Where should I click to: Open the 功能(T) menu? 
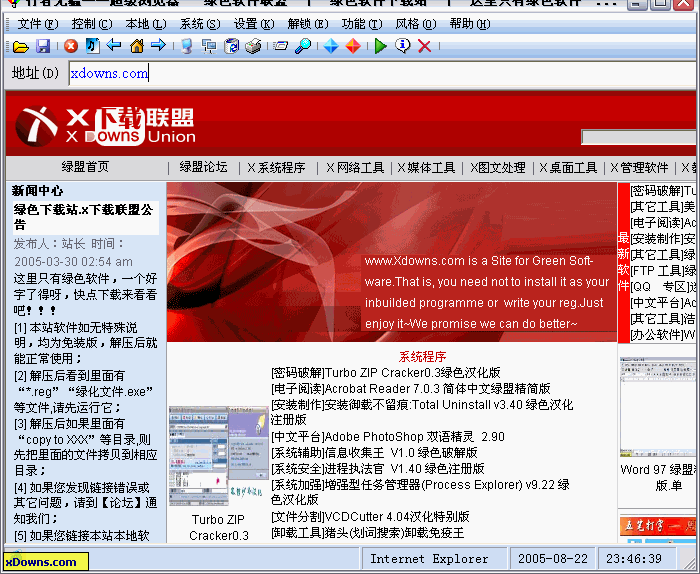point(362,24)
